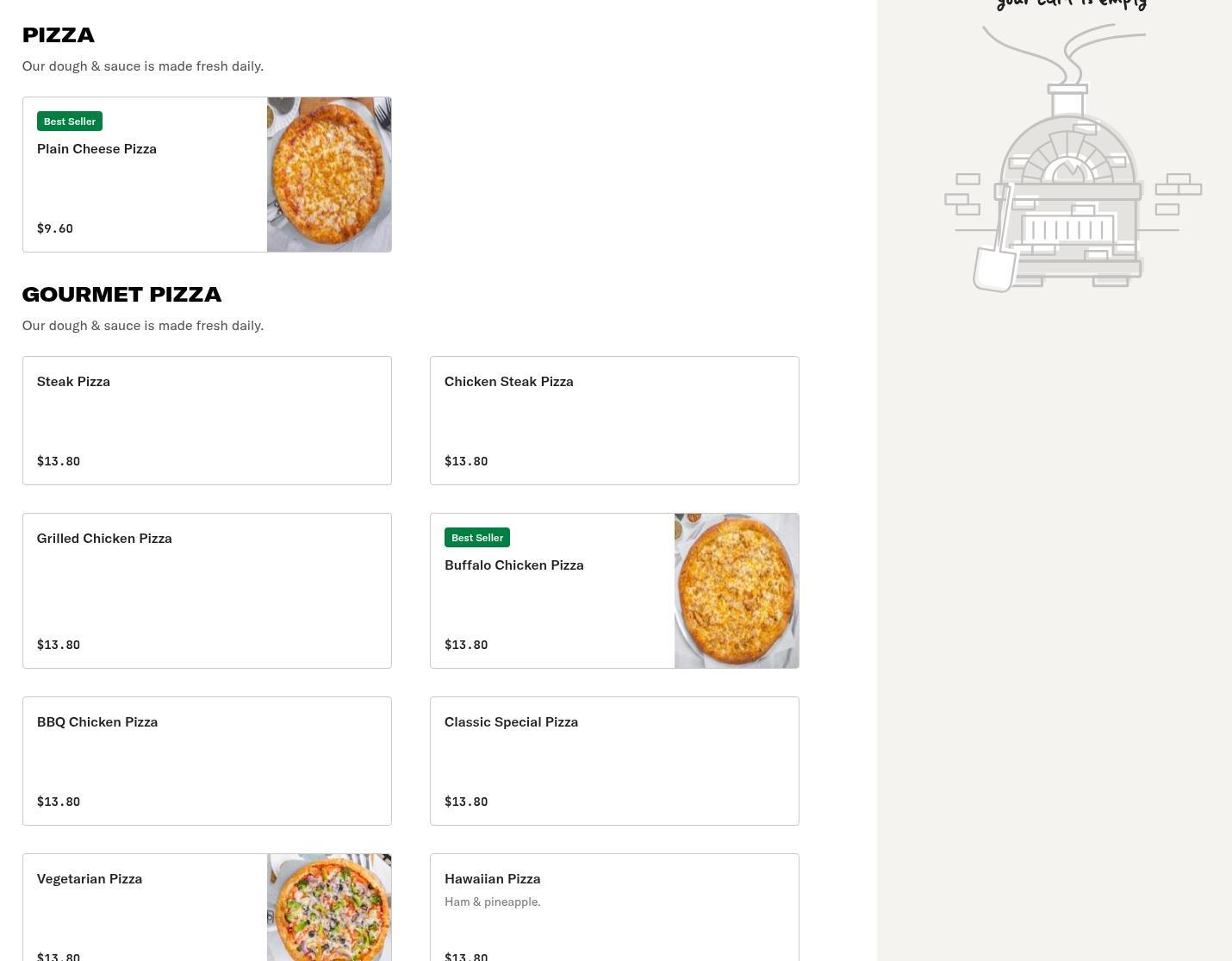The height and width of the screenshot is (961, 1232).
Task: Click the Gourmet Pizza section heading
Action: point(121,295)
